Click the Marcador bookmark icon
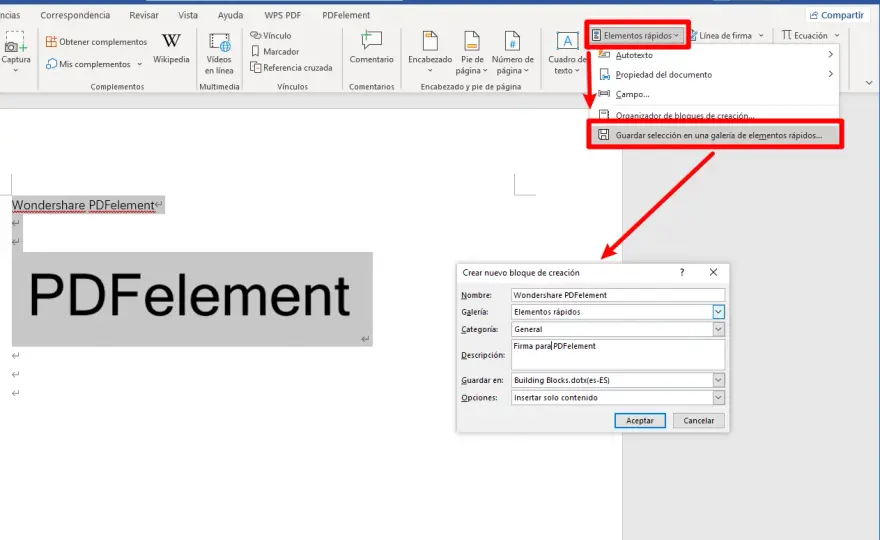Viewport: 880px width, 540px height. click(x=255, y=52)
